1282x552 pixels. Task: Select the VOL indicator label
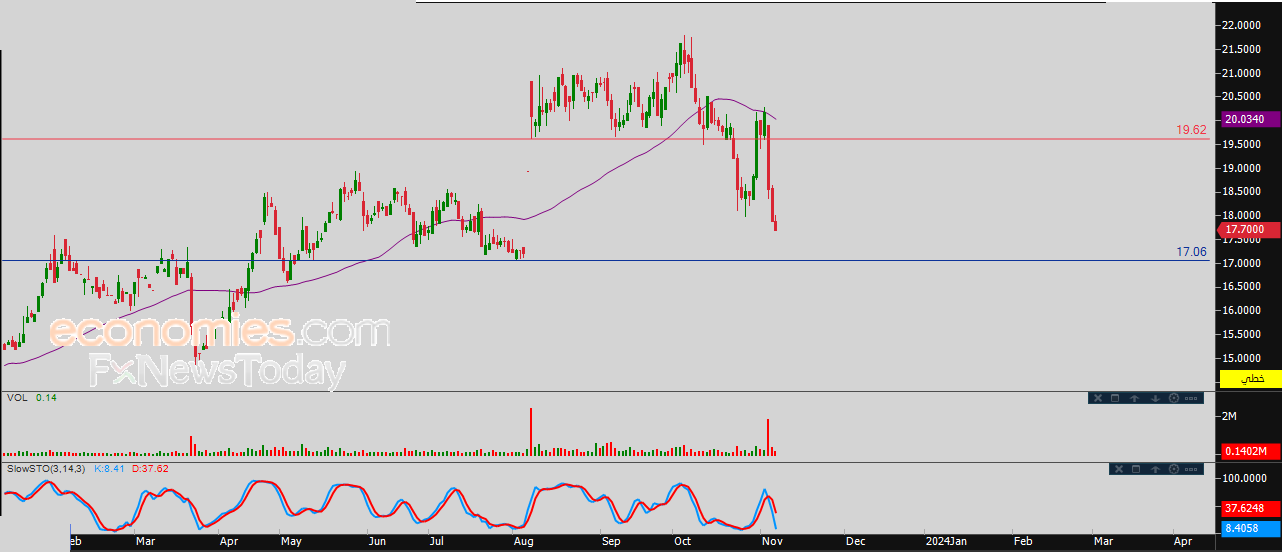15,397
